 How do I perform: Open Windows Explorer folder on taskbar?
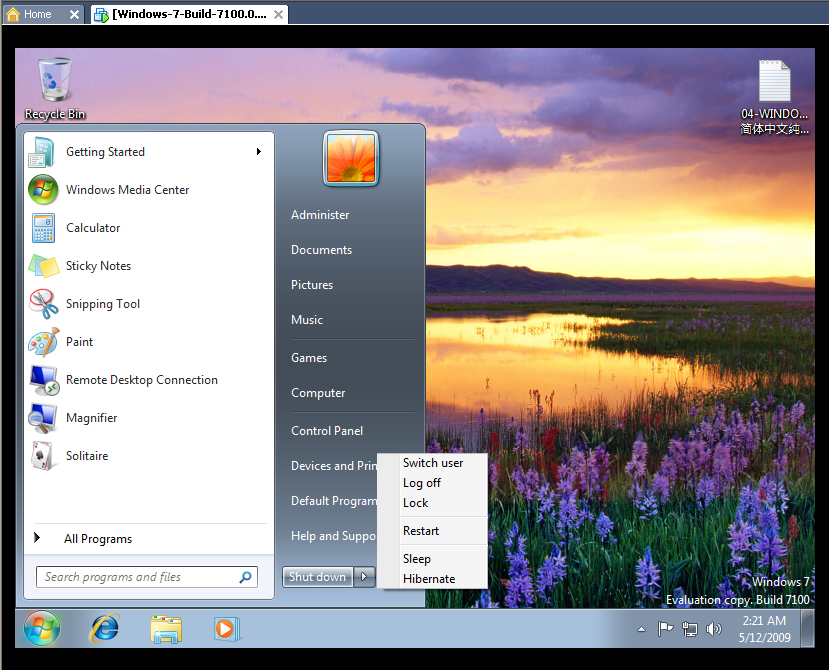coord(166,629)
